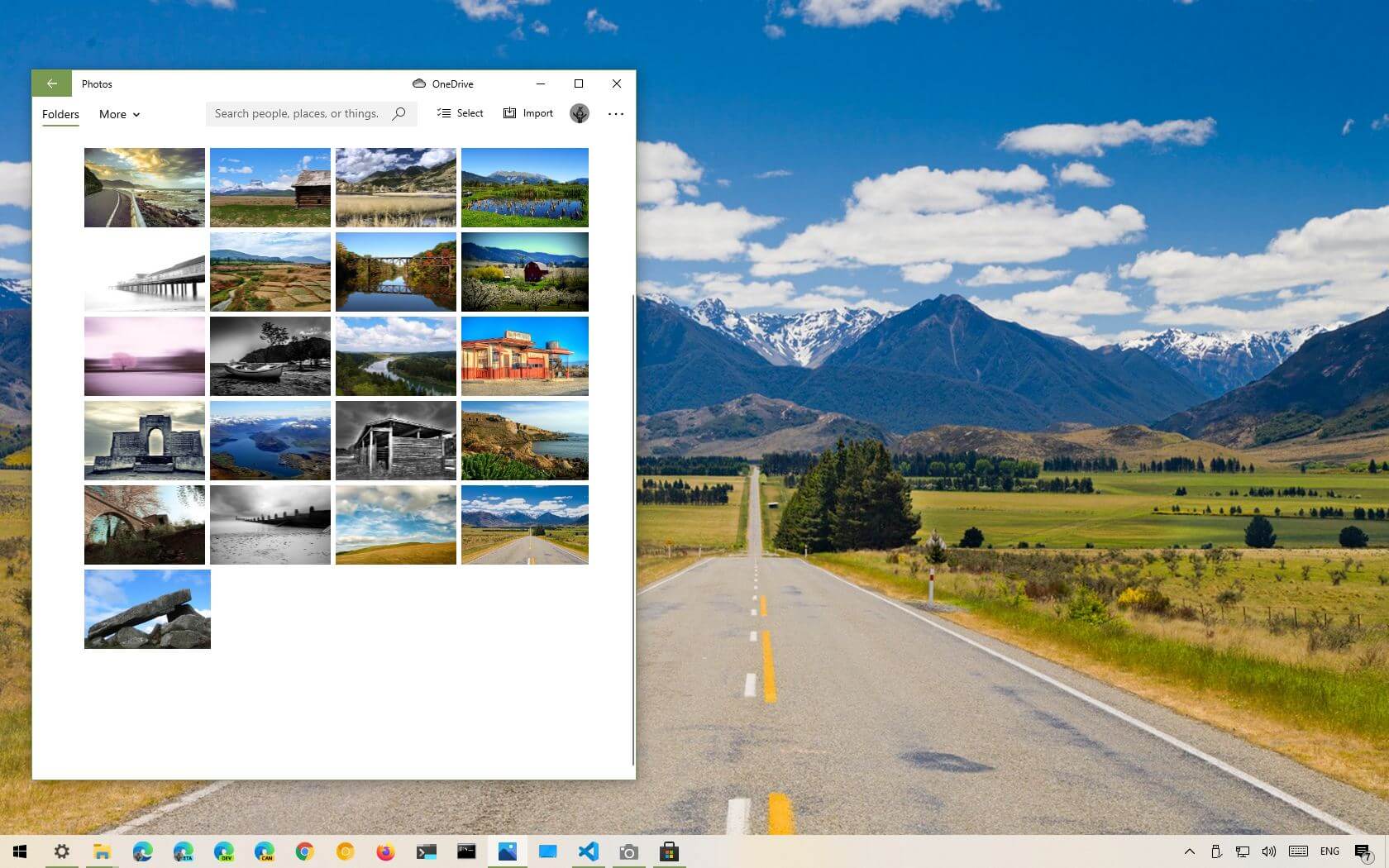The width and height of the screenshot is (1389, 868).
Task: Open the red barn photo thumbnail
Action: pos(524,272)
